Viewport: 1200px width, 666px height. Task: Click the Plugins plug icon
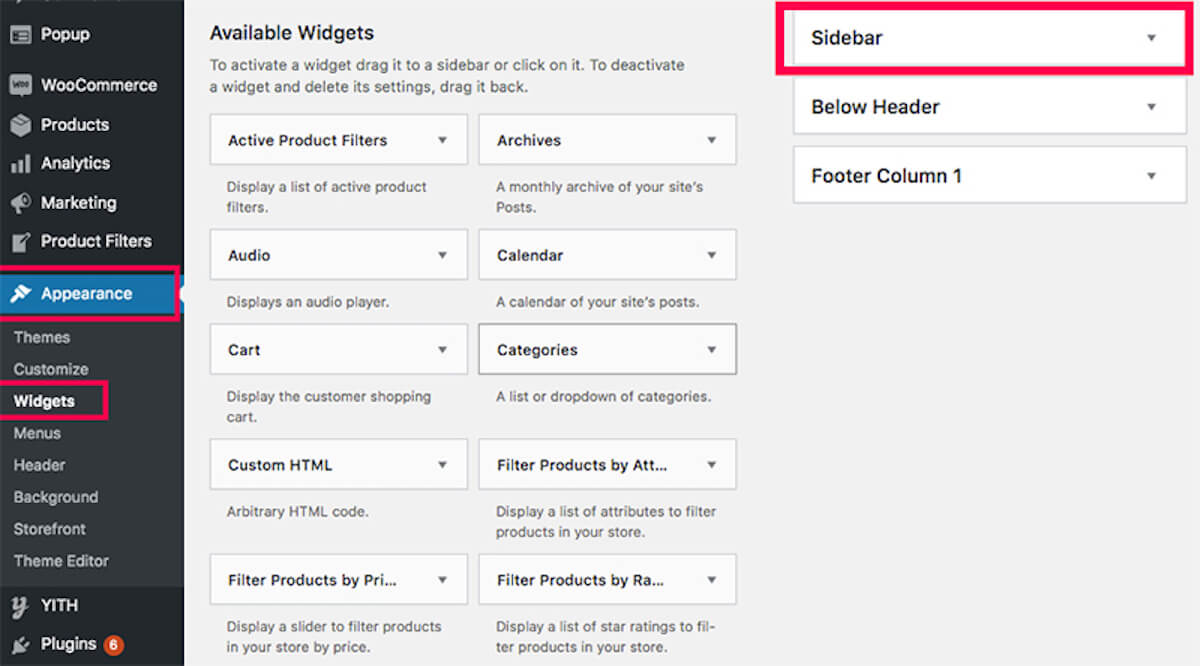click(20, 644)
